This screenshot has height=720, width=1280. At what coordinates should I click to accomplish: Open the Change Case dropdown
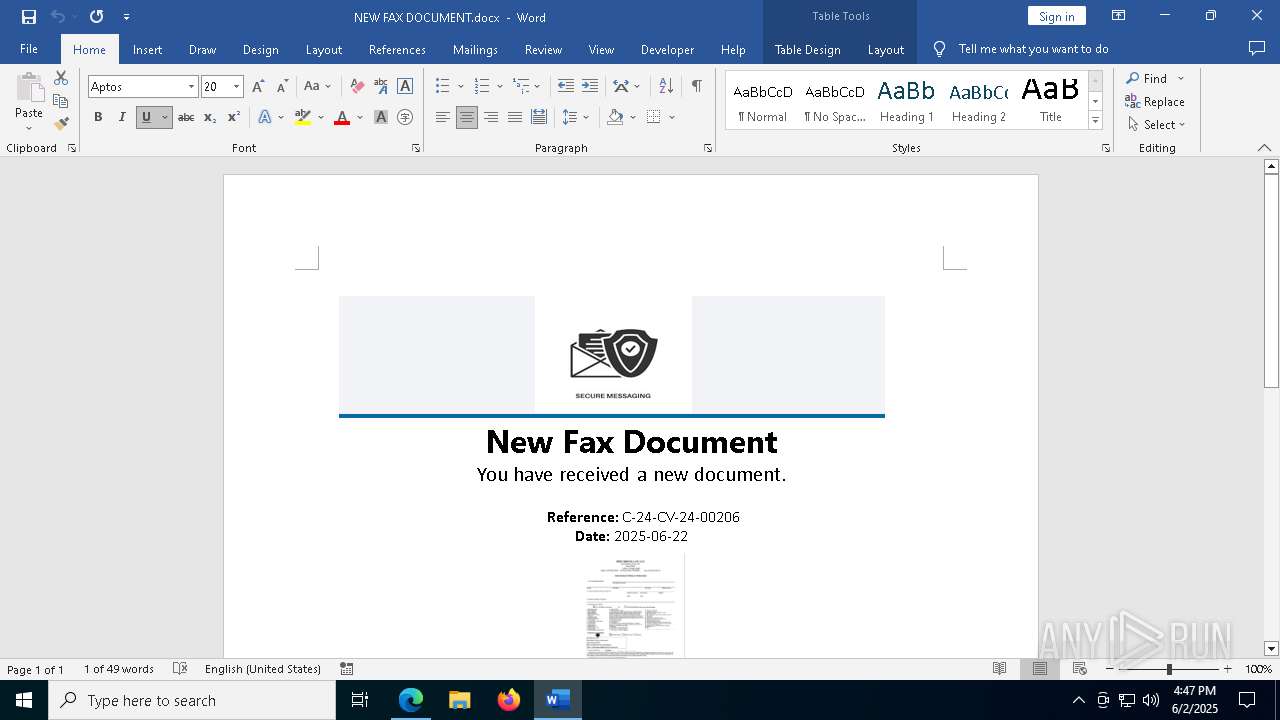[317, 86]
